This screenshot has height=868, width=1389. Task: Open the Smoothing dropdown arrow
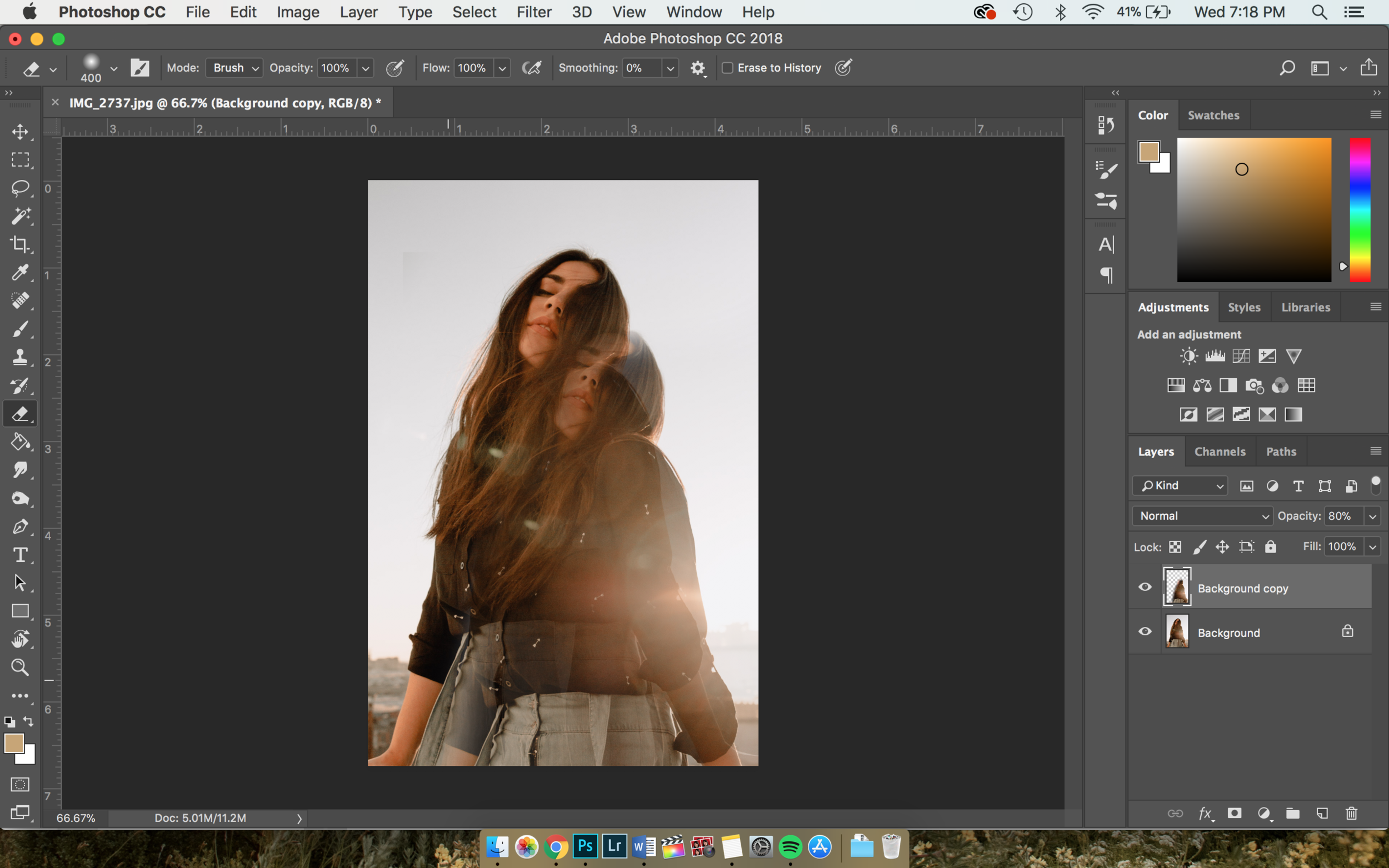click(670, 68)
